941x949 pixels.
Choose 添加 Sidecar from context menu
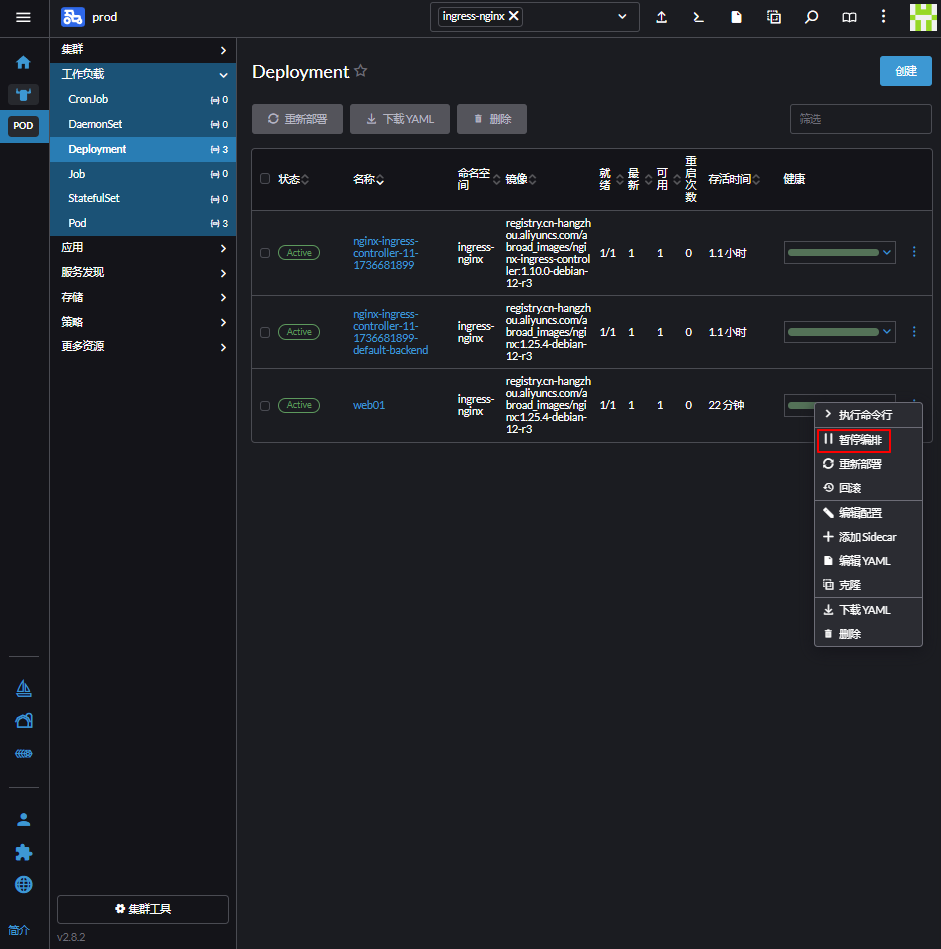tap(868, 537)
